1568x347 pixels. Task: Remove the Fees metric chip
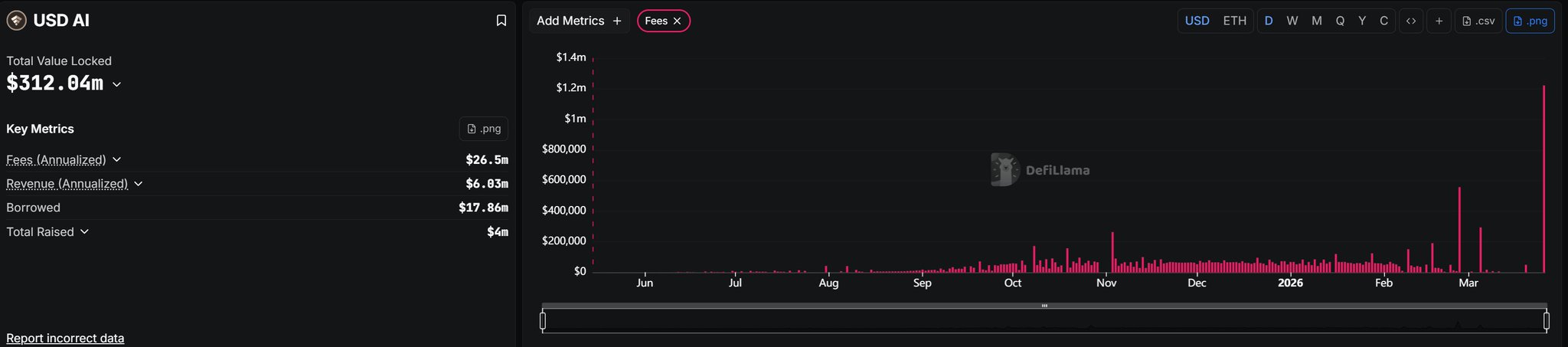(x=677, y=21)
